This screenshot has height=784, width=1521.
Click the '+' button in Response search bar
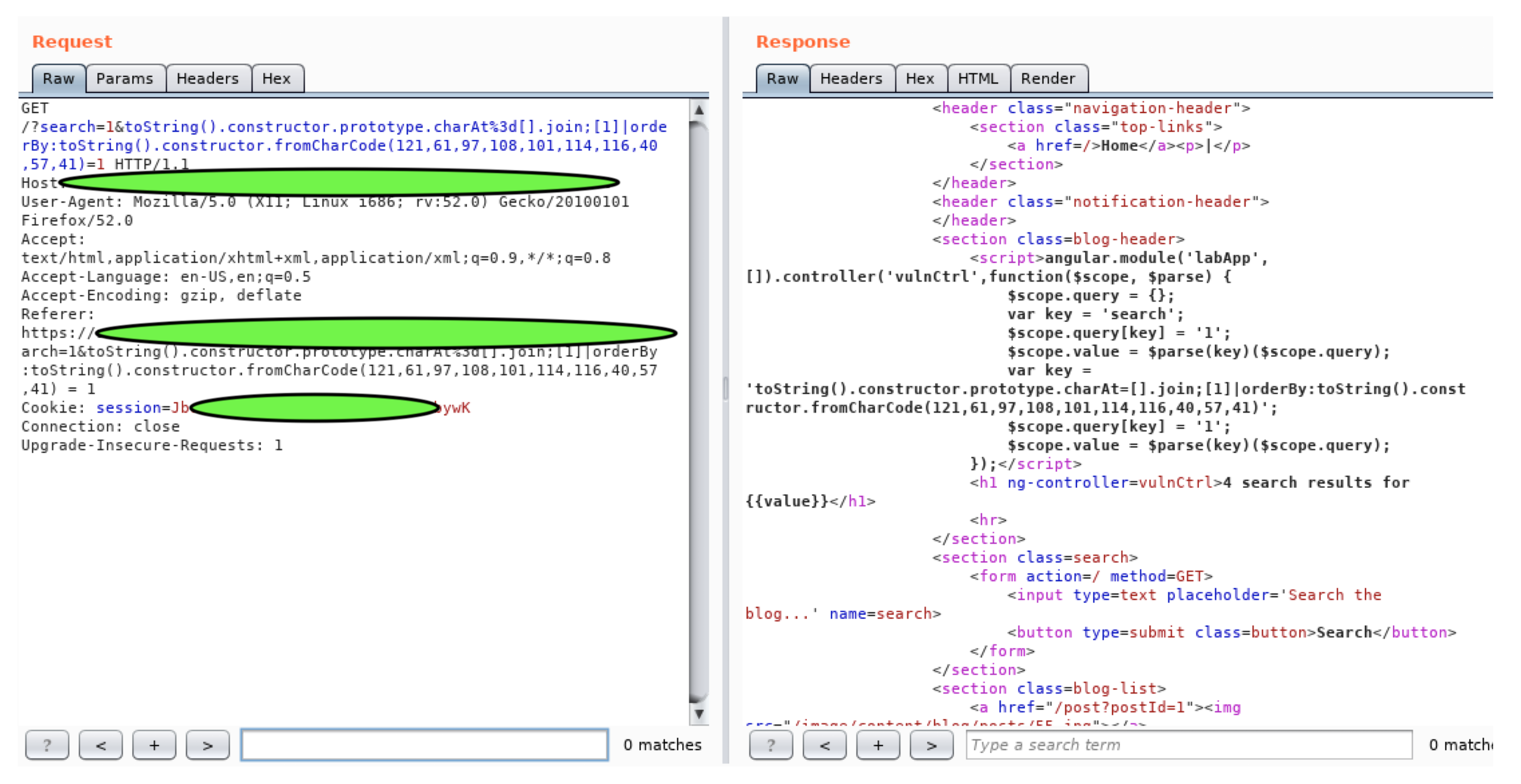coord(878,745)
